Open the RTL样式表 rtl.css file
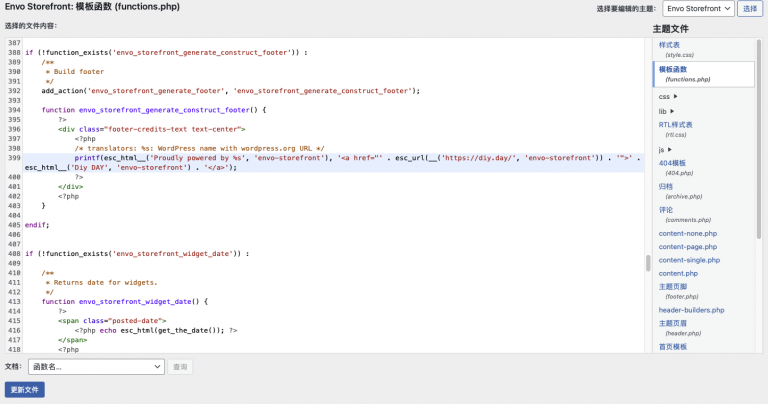This screenshot has width=768, height=404. pos(675,125)
